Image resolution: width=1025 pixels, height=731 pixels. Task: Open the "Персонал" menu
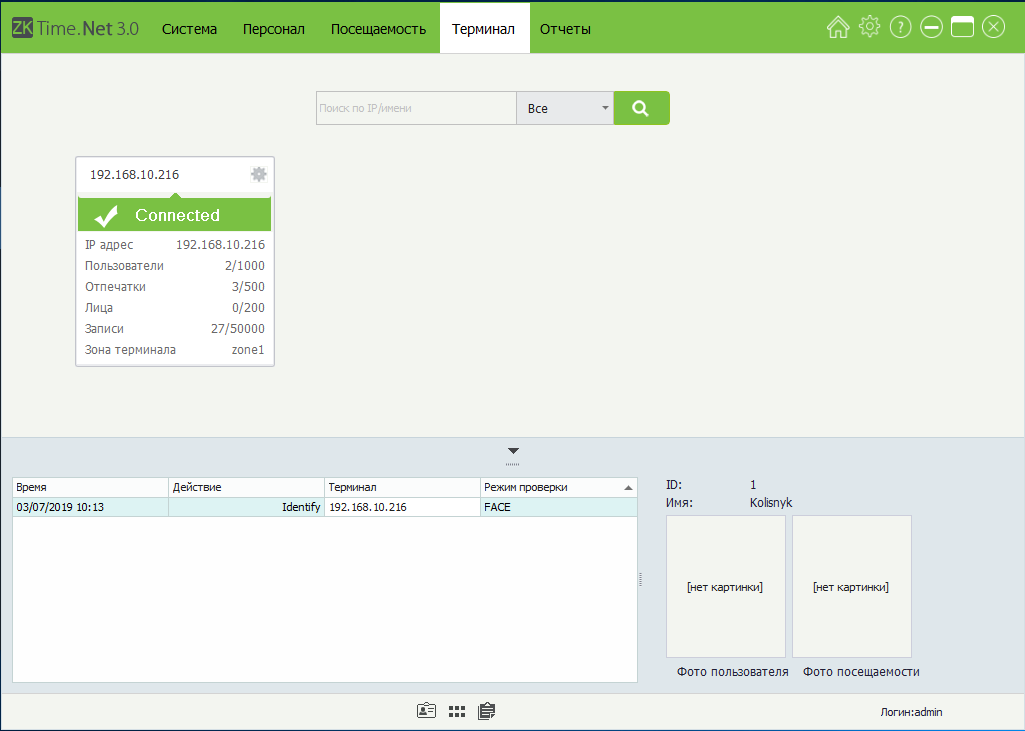click(x=273, y=29)
